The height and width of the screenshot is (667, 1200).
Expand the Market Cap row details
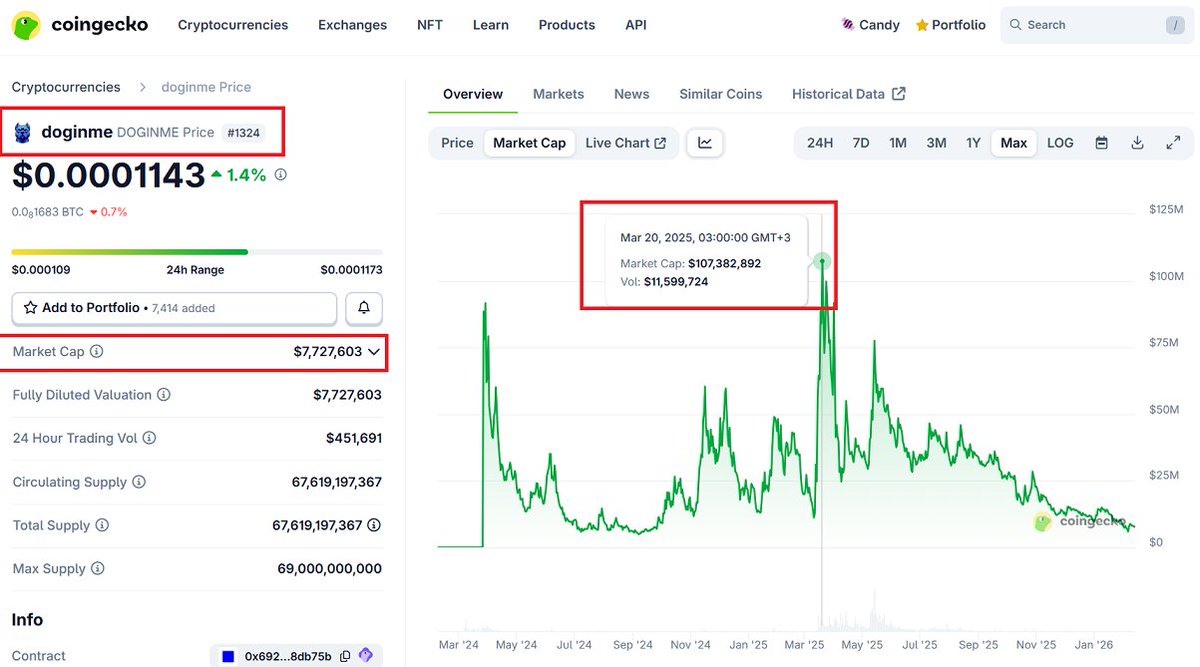tap(375, 351)
